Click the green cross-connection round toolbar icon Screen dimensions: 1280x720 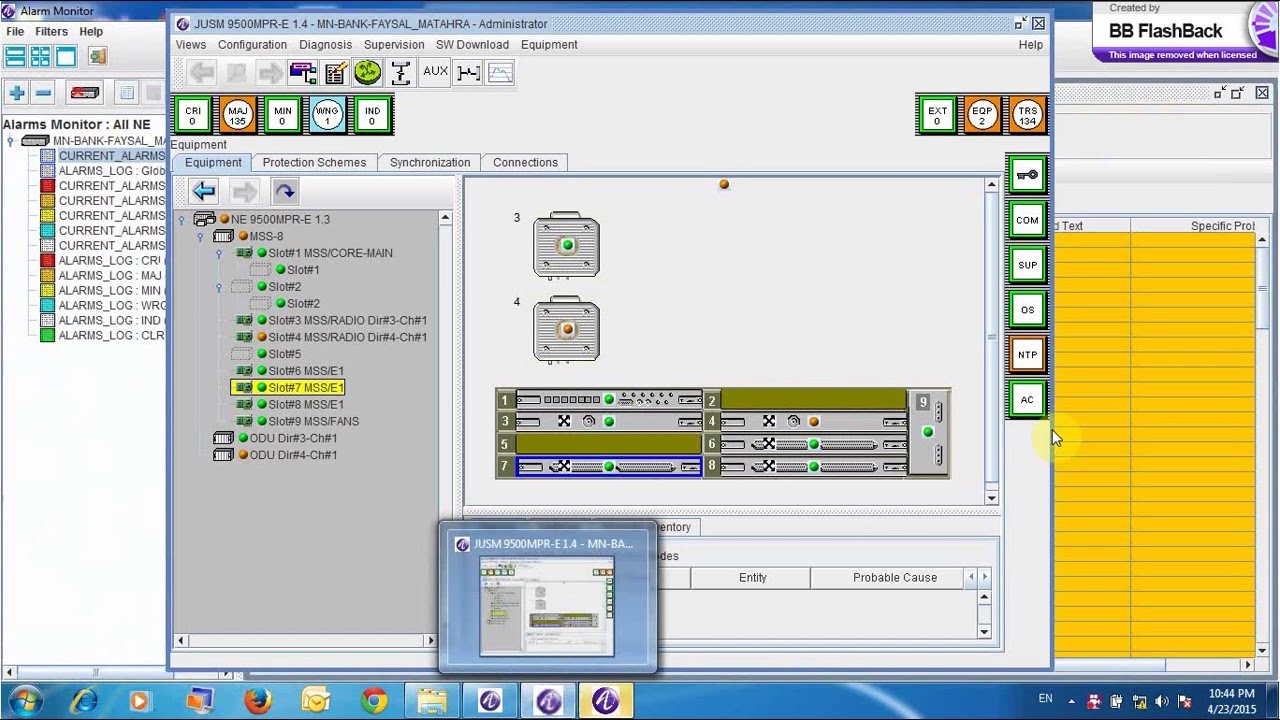[x=368, y=72]
